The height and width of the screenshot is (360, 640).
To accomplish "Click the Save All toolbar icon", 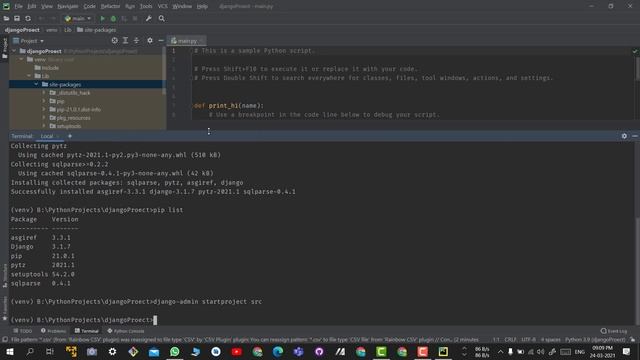I will [x=17, y=18].
